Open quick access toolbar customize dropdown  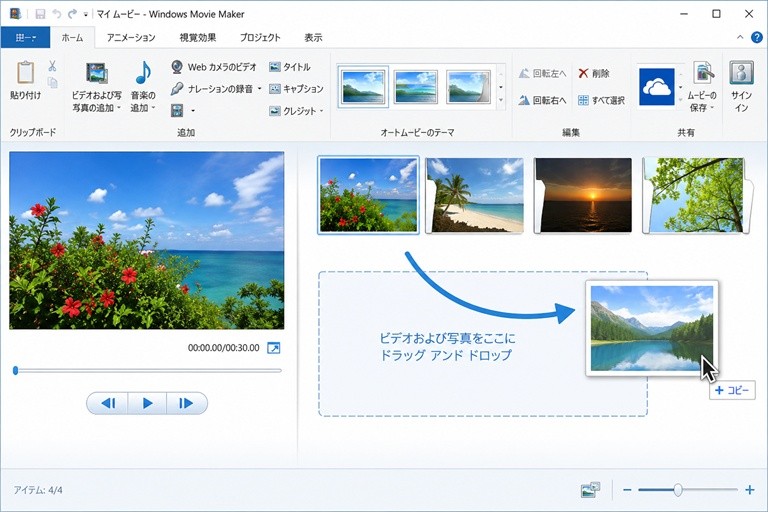pyautogui.click(x=85, y=15)
